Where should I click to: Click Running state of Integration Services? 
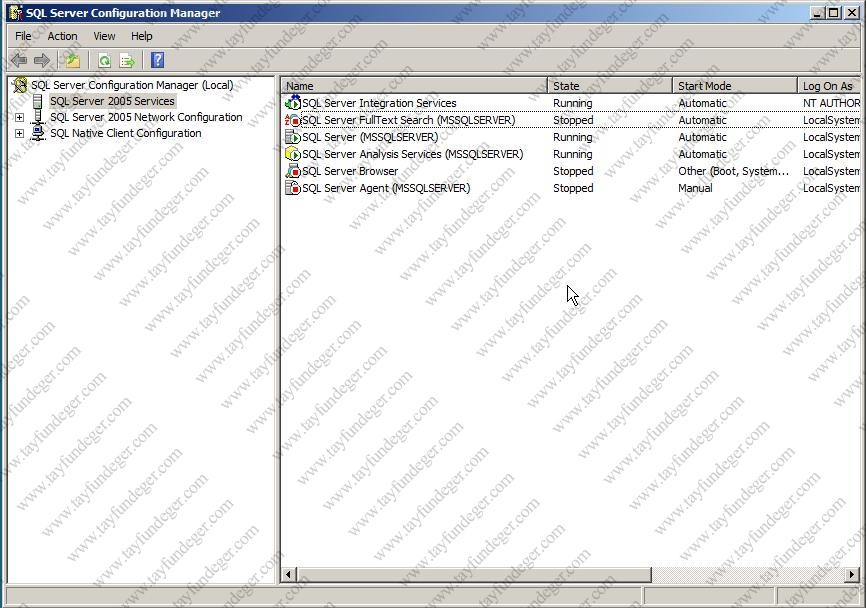(573, 103)
